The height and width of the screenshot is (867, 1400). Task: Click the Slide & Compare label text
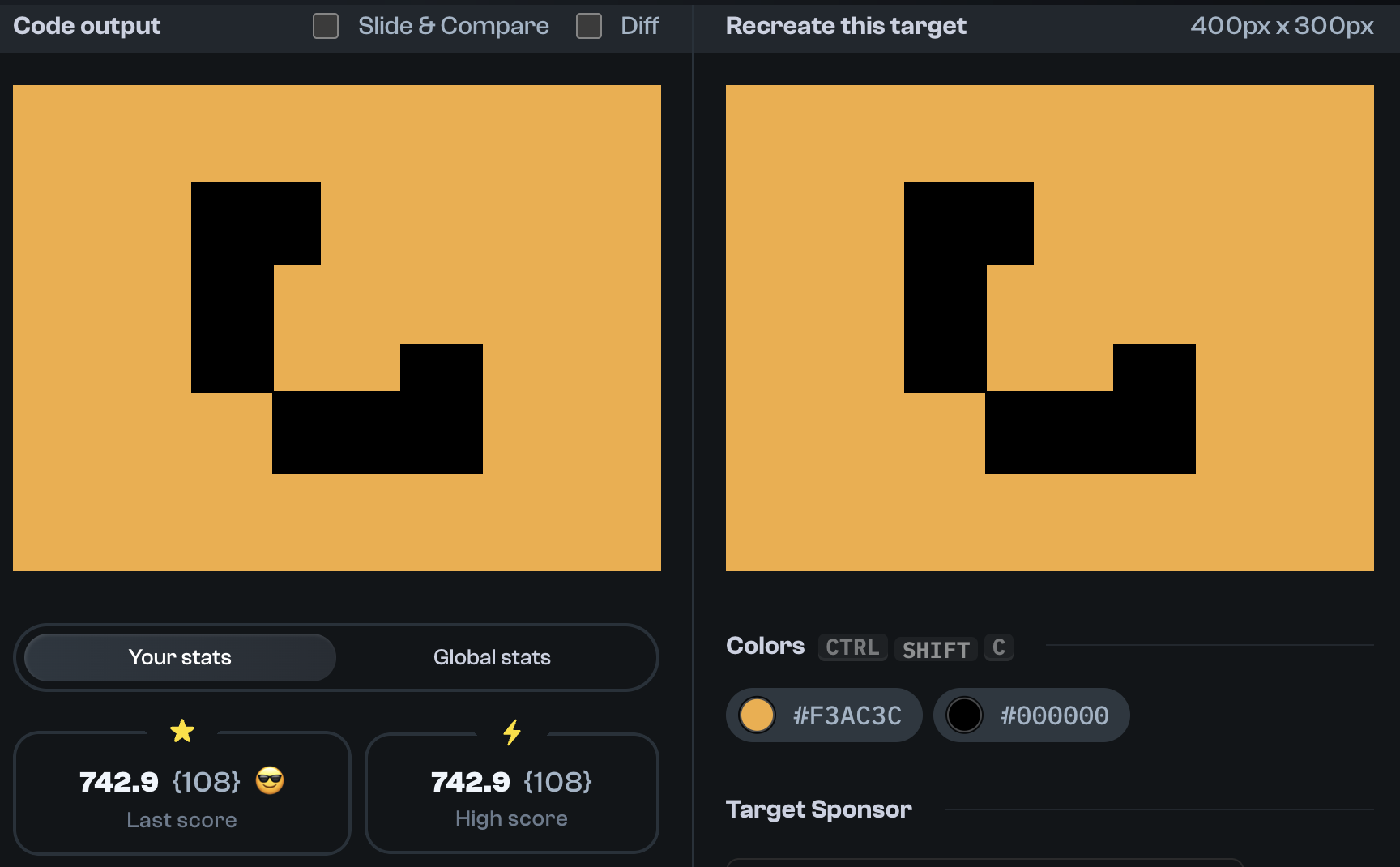[454, 26]
